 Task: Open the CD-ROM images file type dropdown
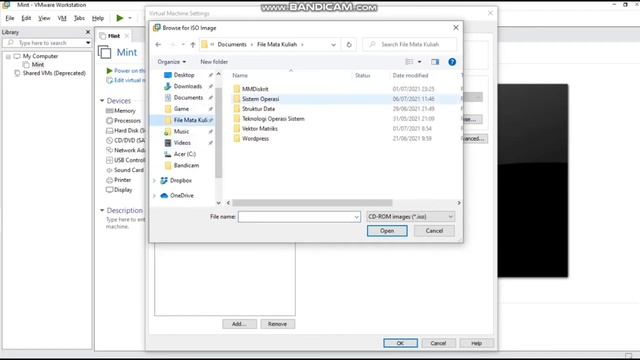[x=410, y=216]
